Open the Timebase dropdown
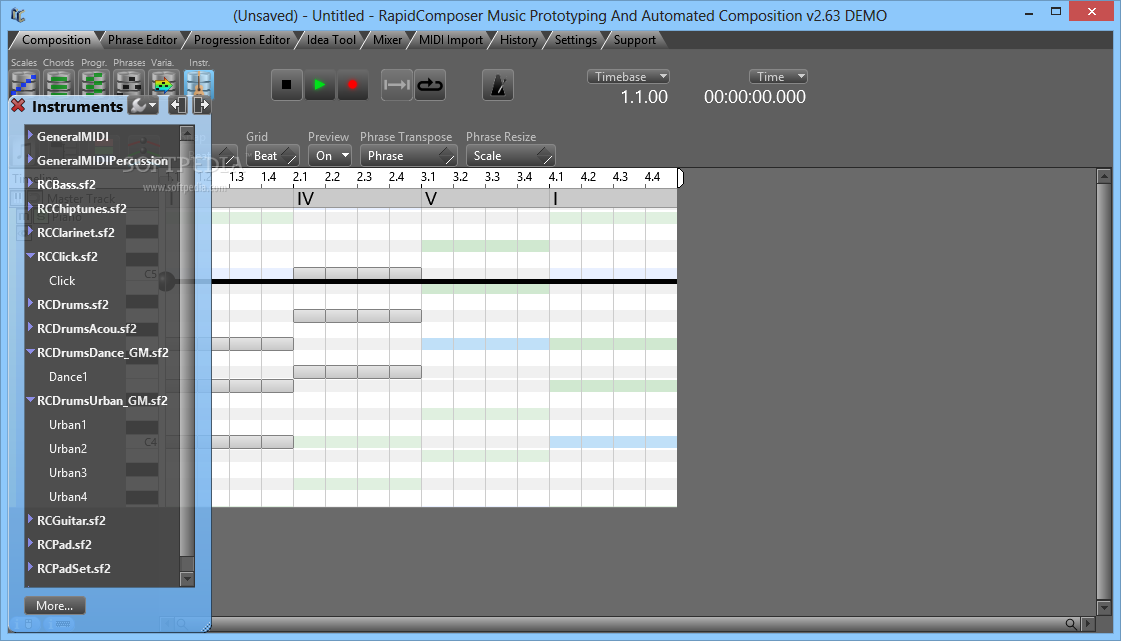The height and width of the screenshot is (641, 1121). point(628,76)
